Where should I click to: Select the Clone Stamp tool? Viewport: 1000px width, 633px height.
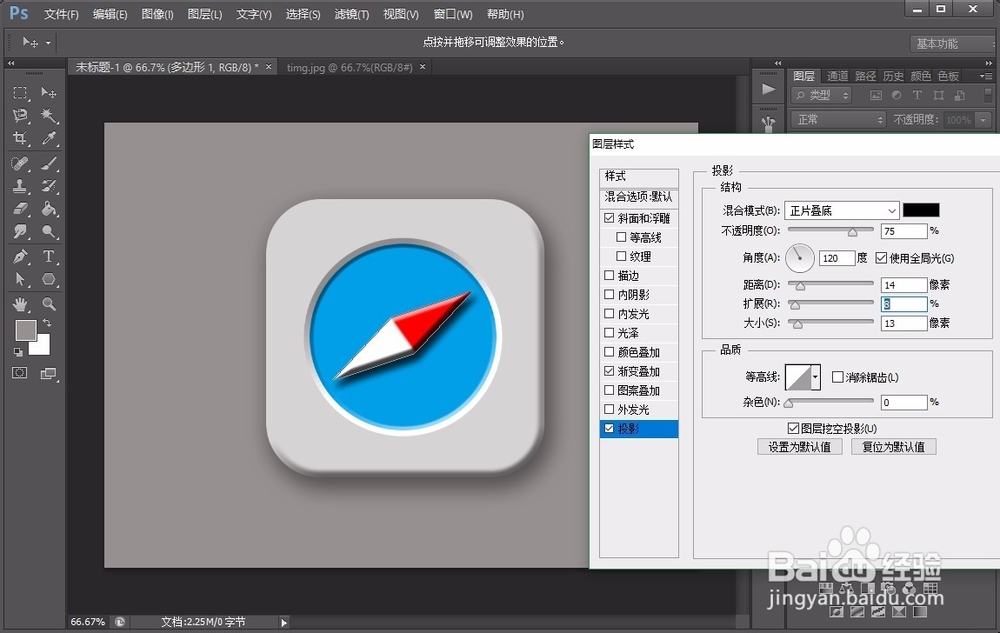click(x=20, y=186)
